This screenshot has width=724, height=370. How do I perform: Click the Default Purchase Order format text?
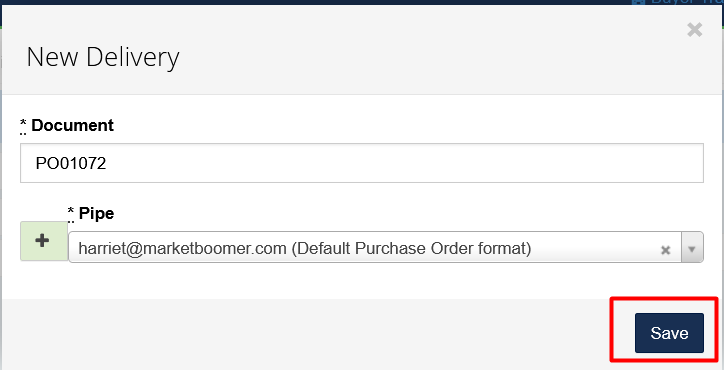tap(411, 249)
